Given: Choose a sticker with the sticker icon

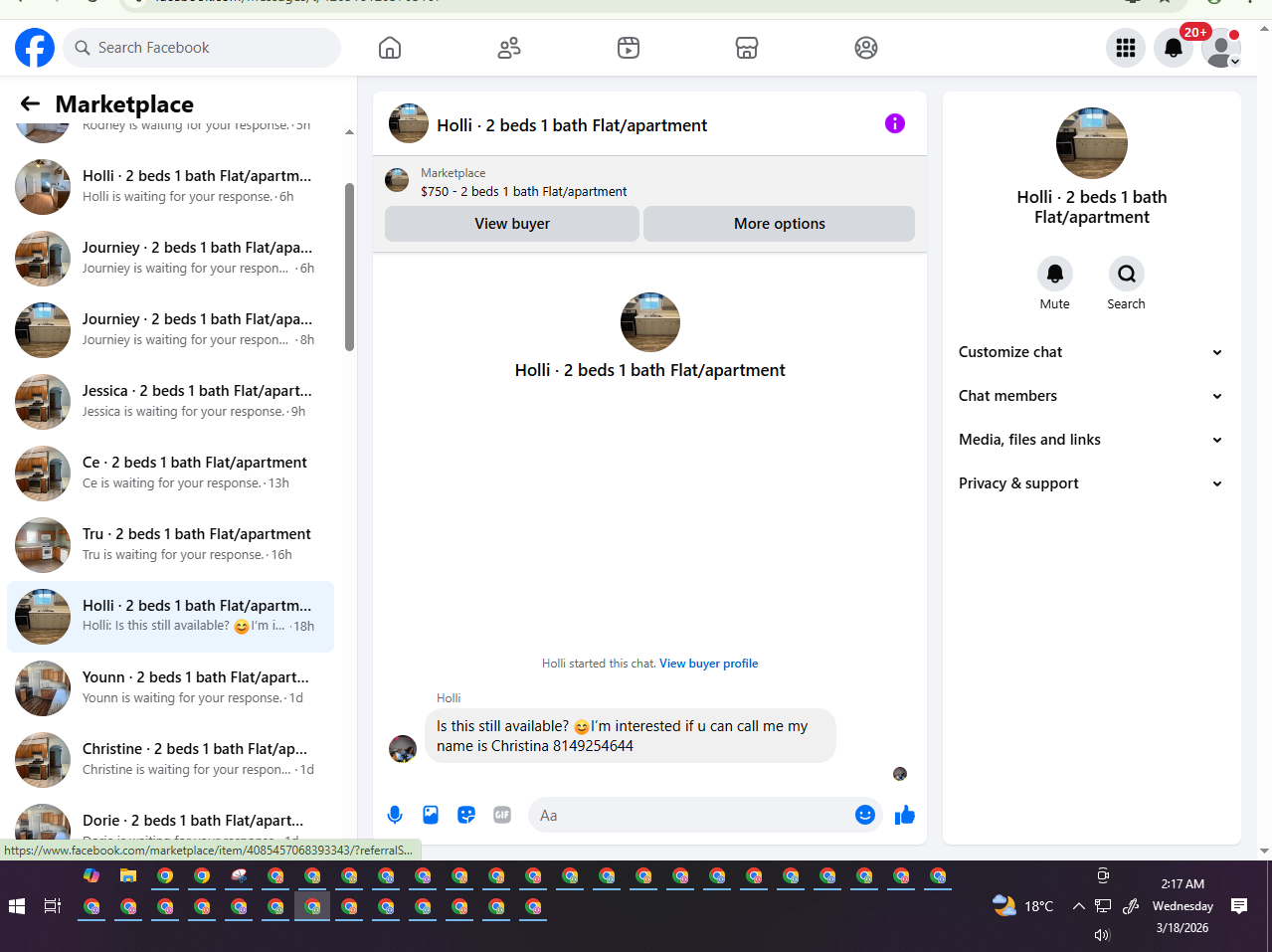Looking at the screenshot, I should 466,815.
